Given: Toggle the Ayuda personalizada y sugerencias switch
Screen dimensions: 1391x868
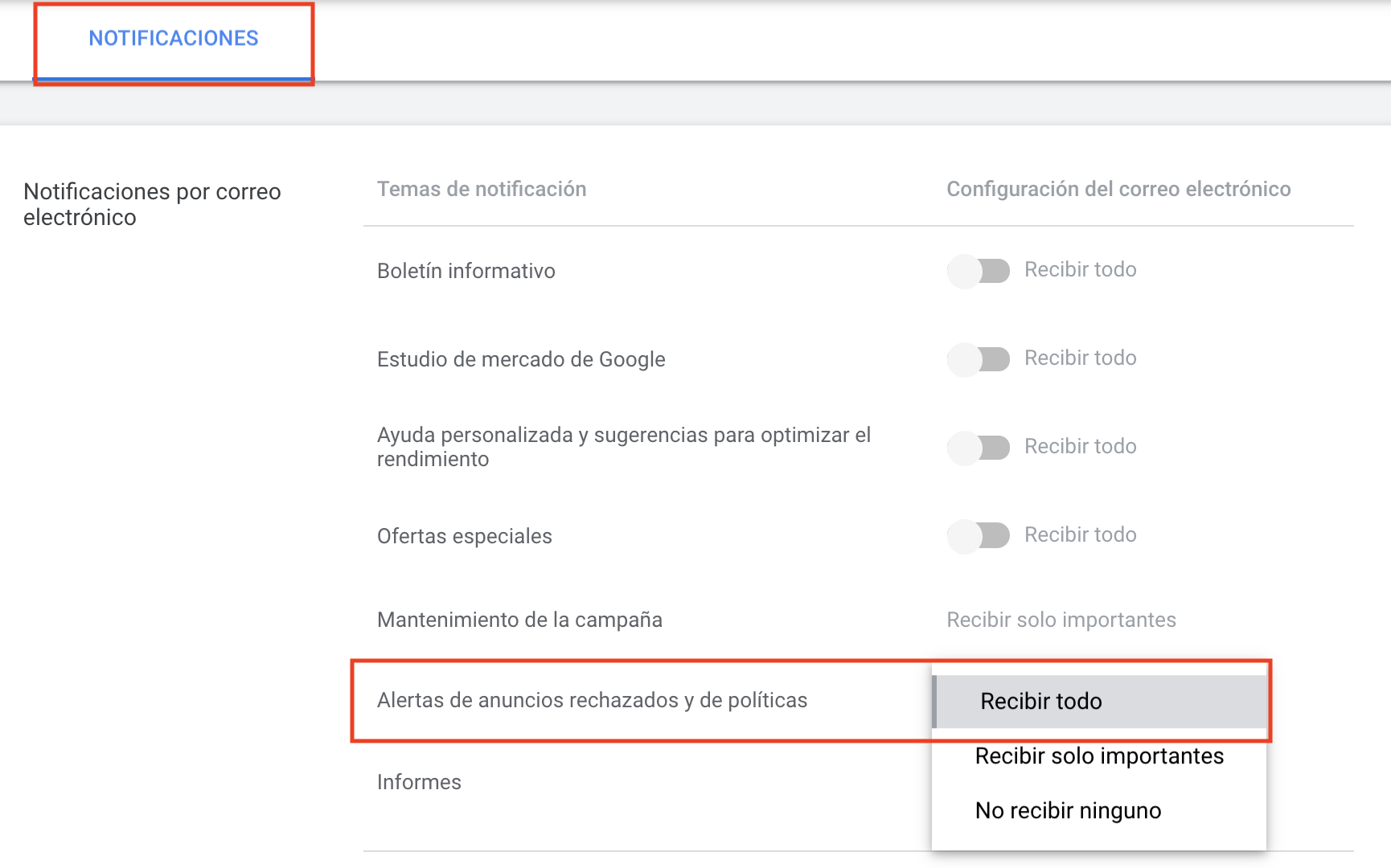Looking at the screenshot, I should coord(979,448).
